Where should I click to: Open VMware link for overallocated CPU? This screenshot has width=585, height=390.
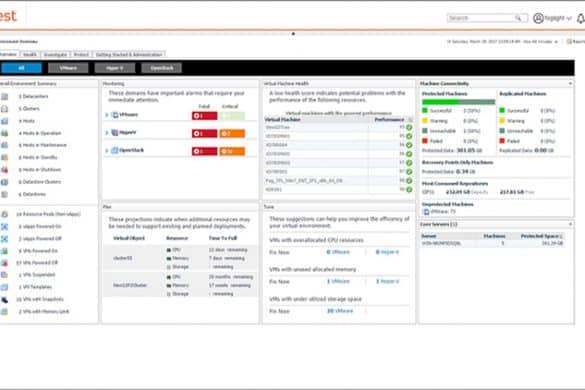click(x=338, y=252)
